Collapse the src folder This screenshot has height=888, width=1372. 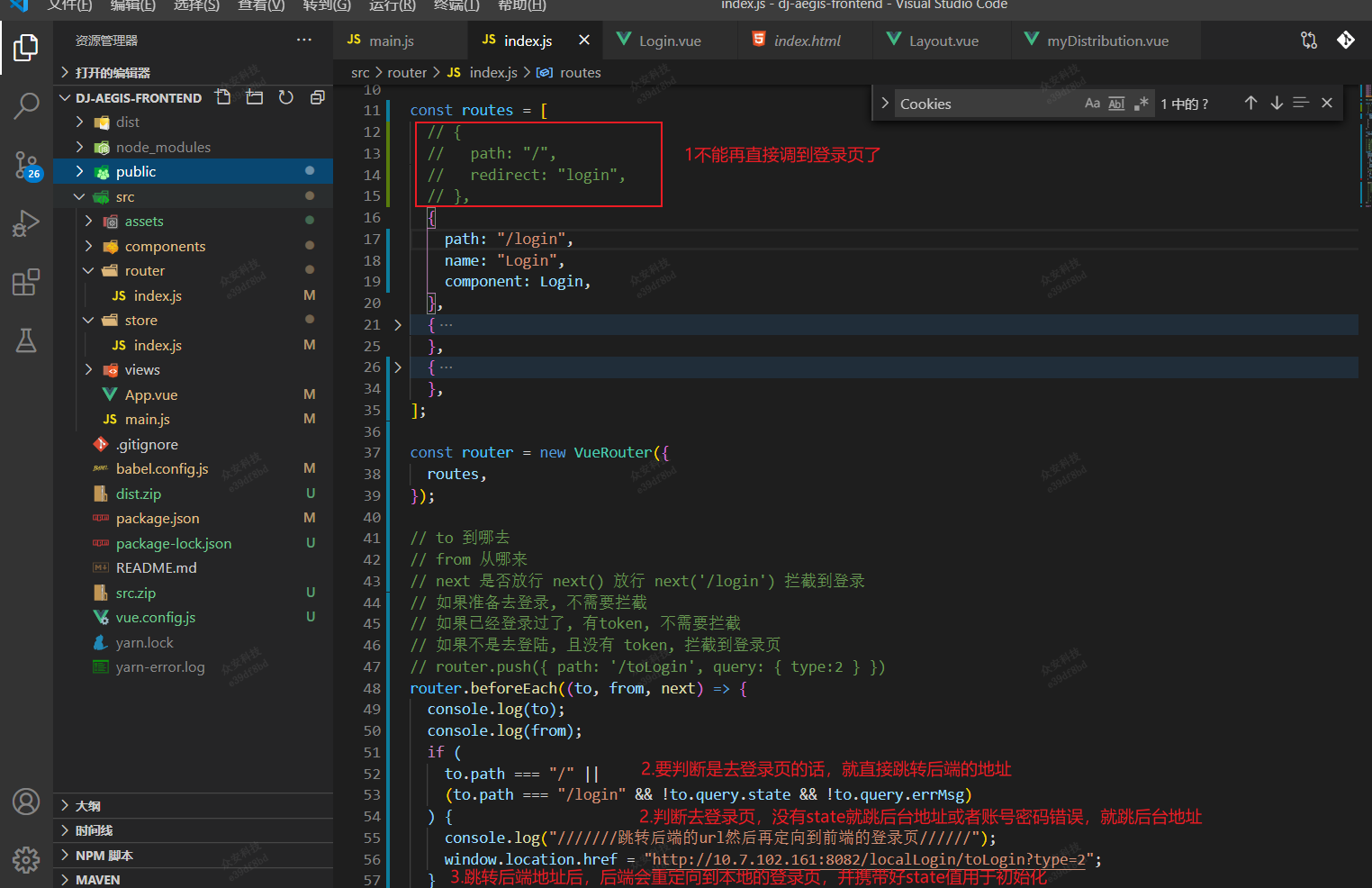click(x=79, y=196)
